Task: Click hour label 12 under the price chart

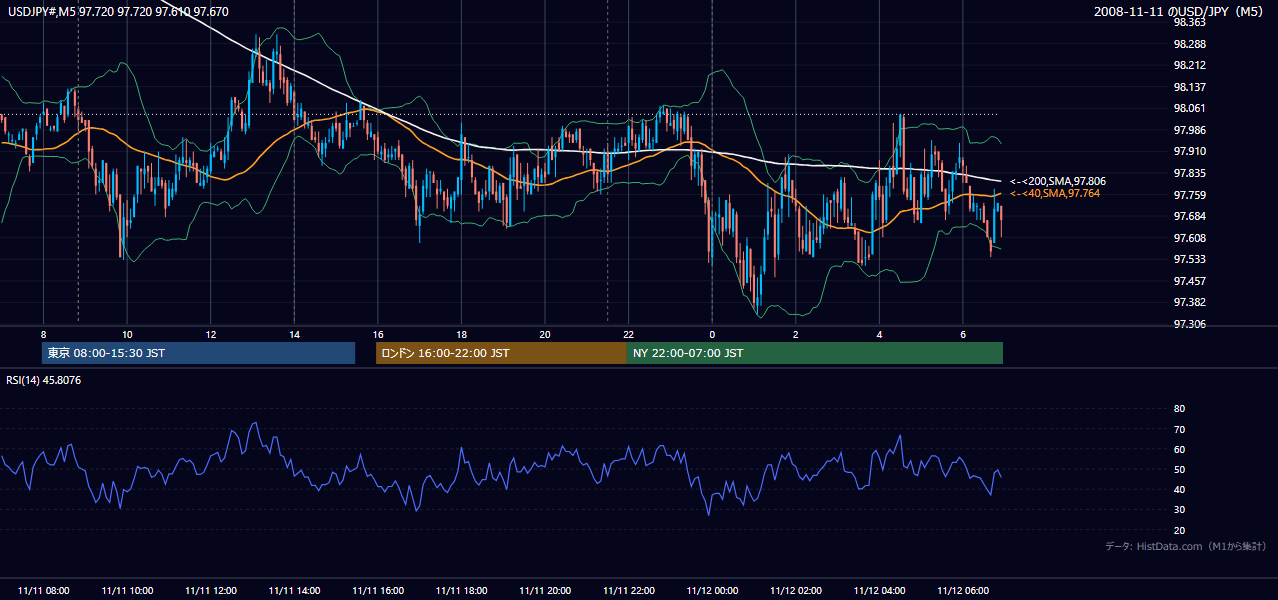Action: 211,334
